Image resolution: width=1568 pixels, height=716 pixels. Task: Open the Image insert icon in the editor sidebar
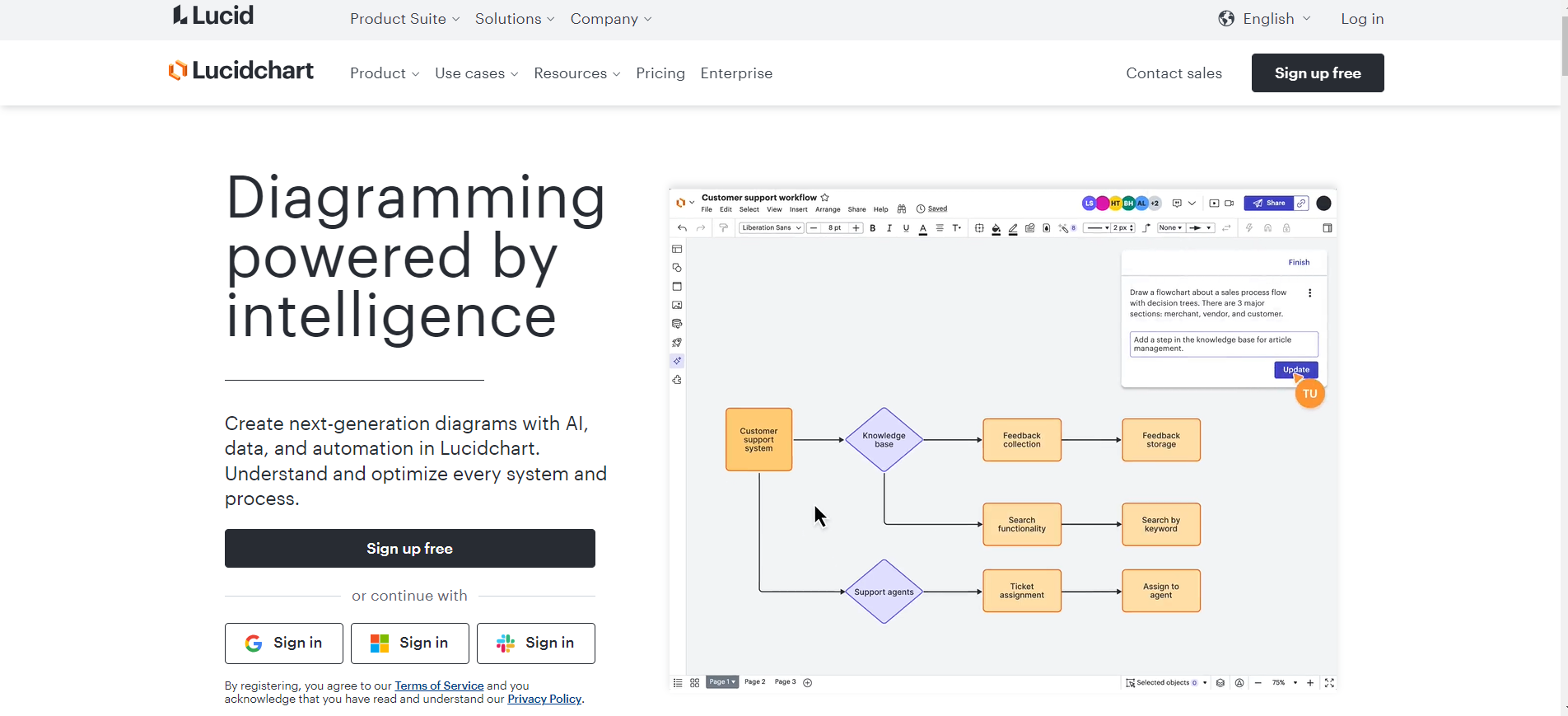click(x=677, y=305)
